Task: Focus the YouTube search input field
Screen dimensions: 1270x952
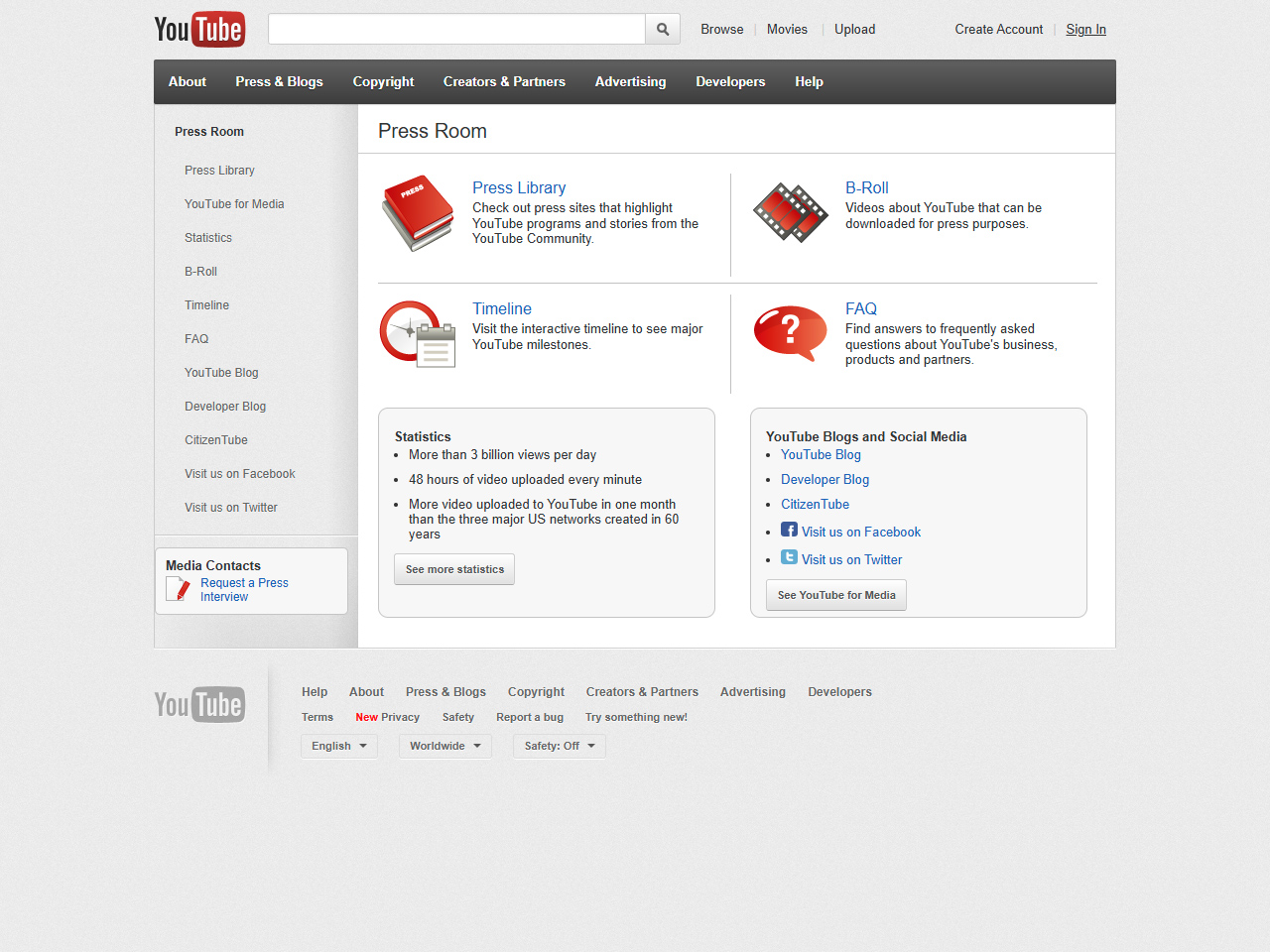Action: (x=456, y=29)
